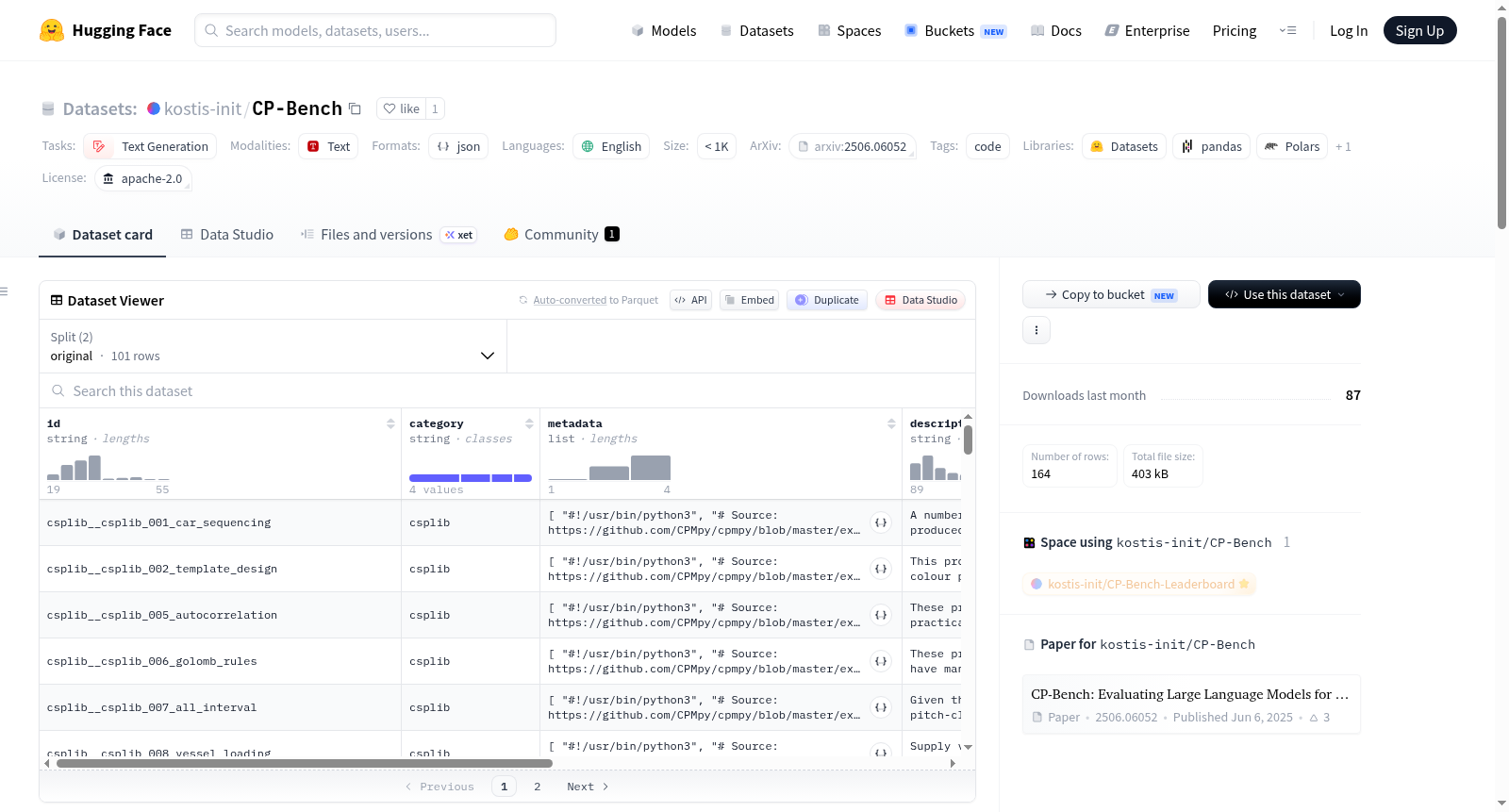Click Log In
Screen dimensions: 1509x812
point(1349,31)
